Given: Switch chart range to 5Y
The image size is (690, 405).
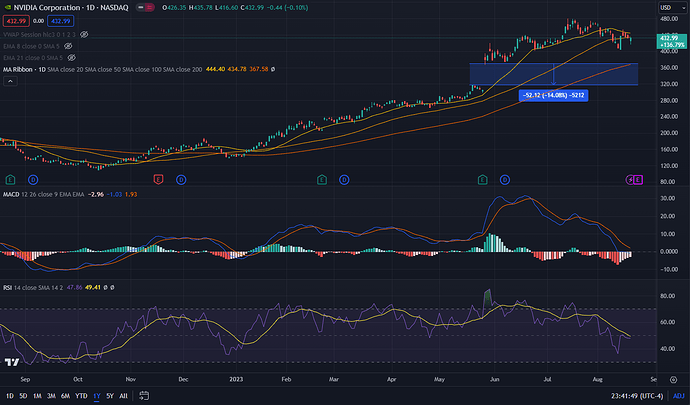Looking at the screenshot, I should pos(110,396).
